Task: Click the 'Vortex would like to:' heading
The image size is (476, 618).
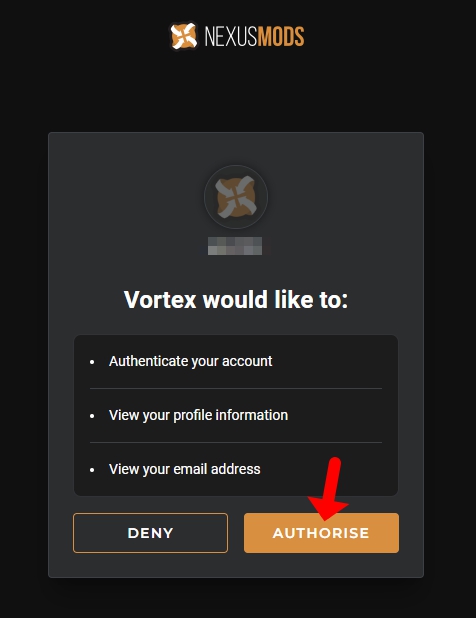Action: click(x=236, y=300)
